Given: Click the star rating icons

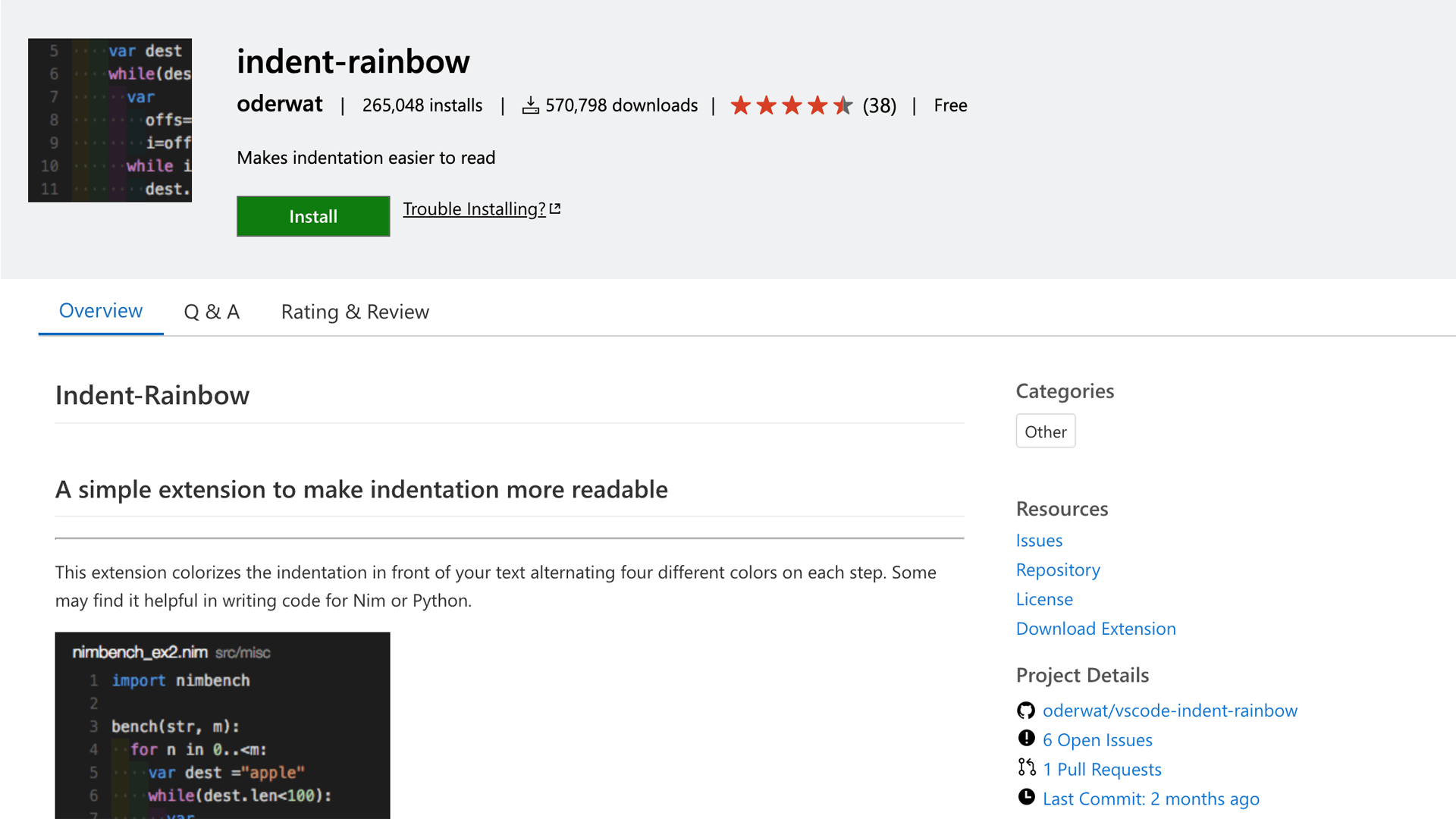Looking at the screenshot, I should point(791,105).
